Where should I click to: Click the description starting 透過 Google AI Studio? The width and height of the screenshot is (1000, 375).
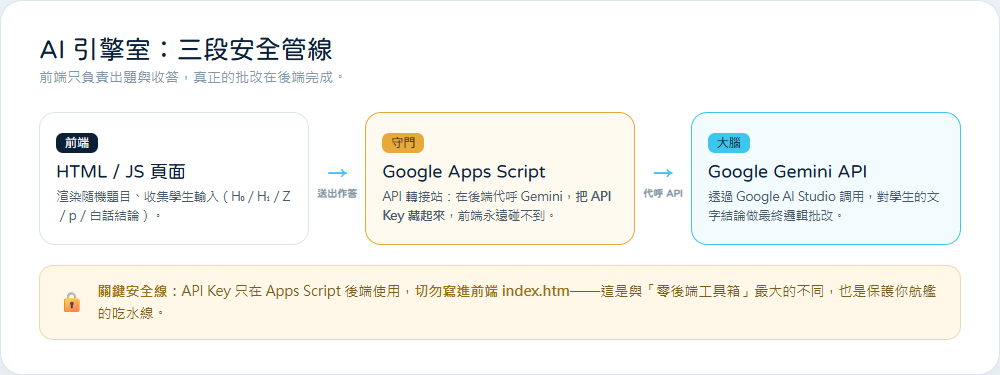(x=823, y=206)
